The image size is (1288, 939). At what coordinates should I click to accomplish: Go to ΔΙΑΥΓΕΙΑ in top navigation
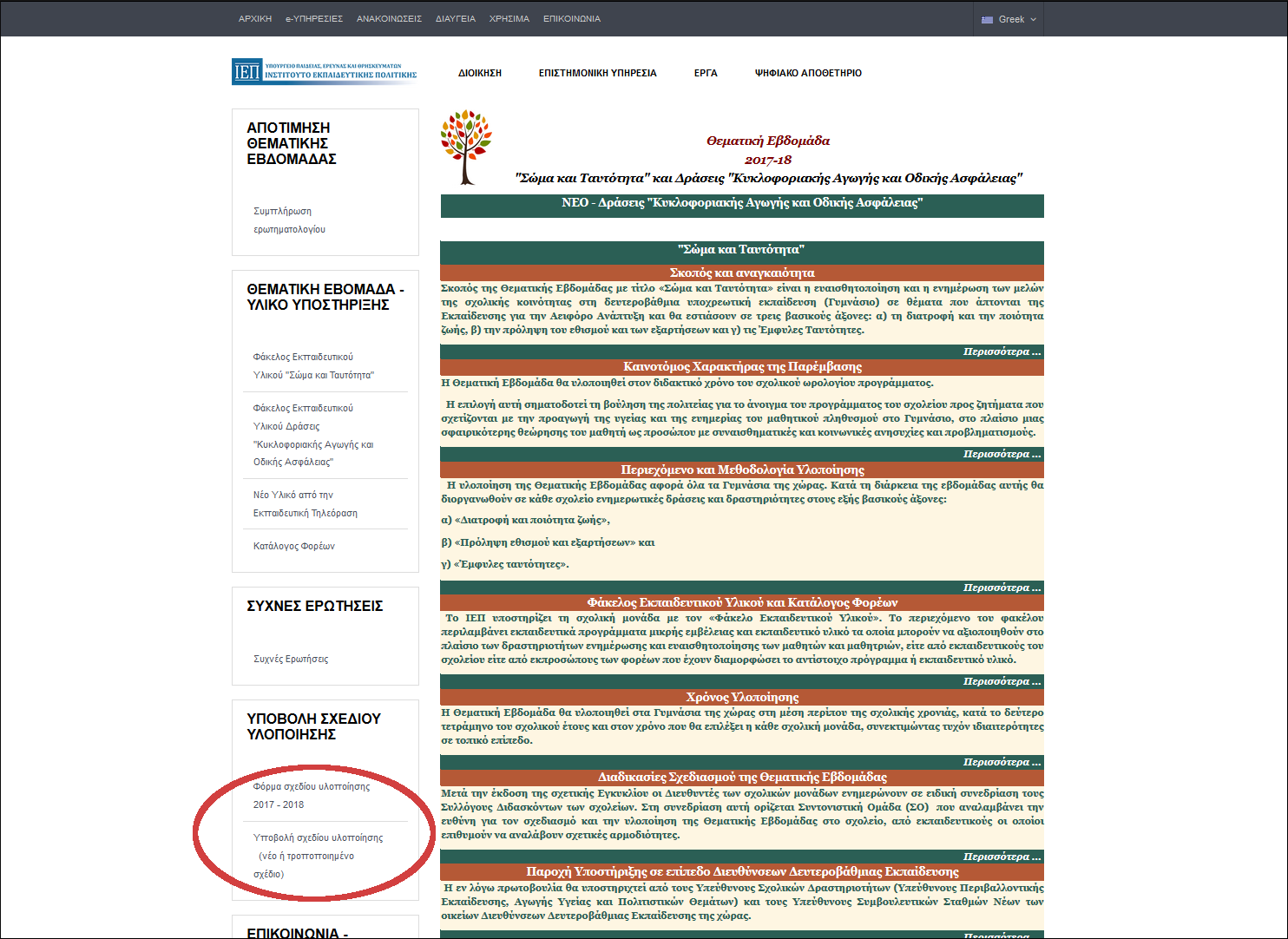click(x=456, y=19)
